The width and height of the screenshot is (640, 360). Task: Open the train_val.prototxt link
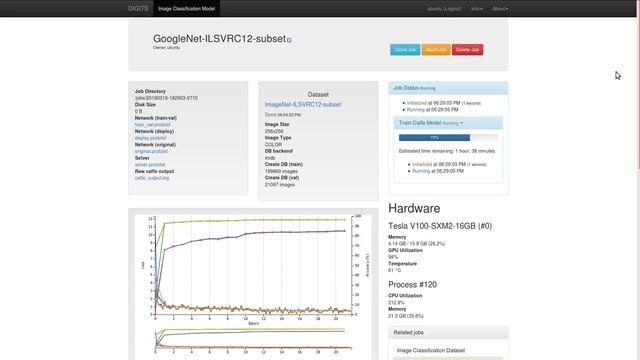point(153,124)
